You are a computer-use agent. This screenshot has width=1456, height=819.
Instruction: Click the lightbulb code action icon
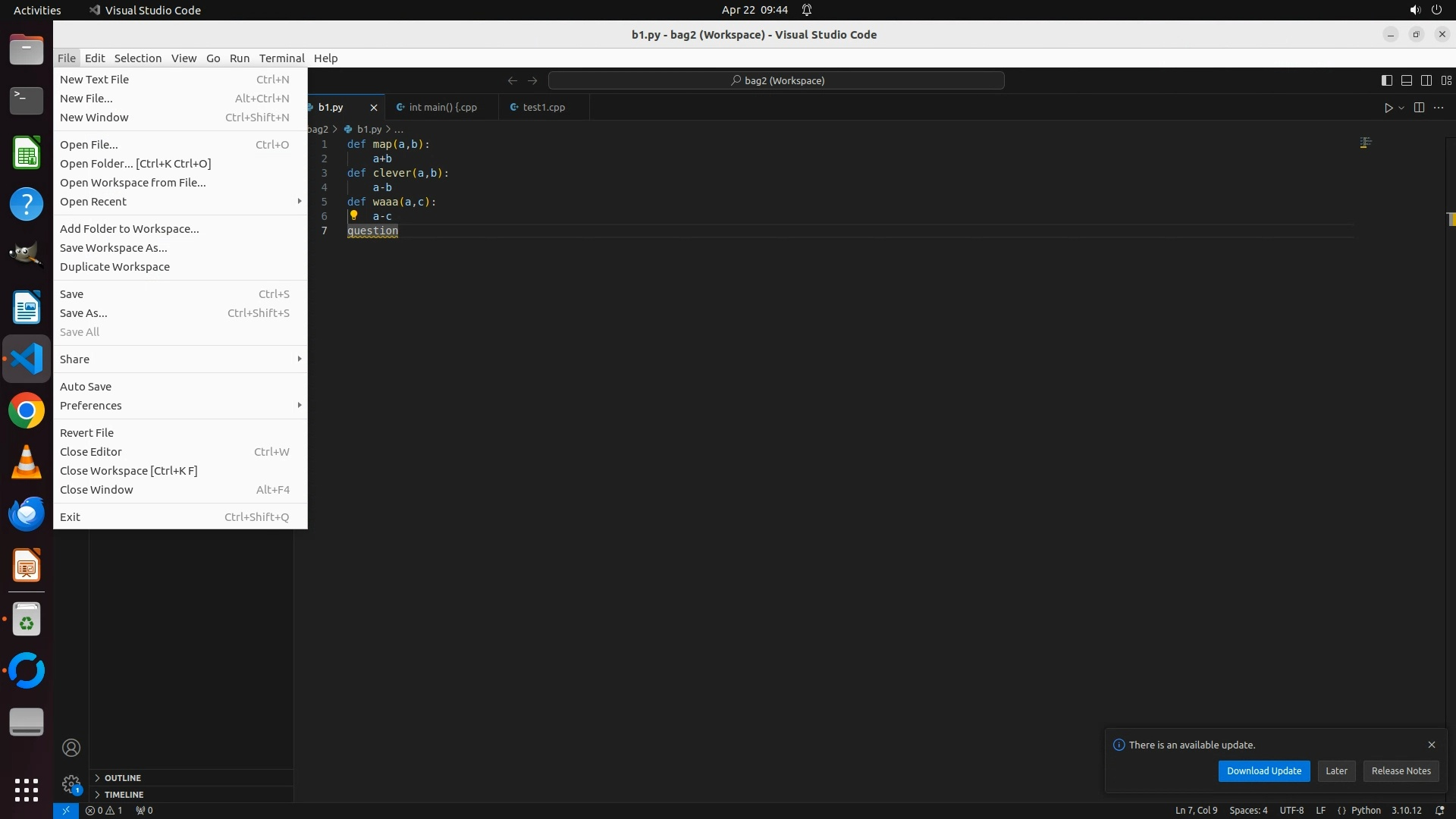coord(353,215)
